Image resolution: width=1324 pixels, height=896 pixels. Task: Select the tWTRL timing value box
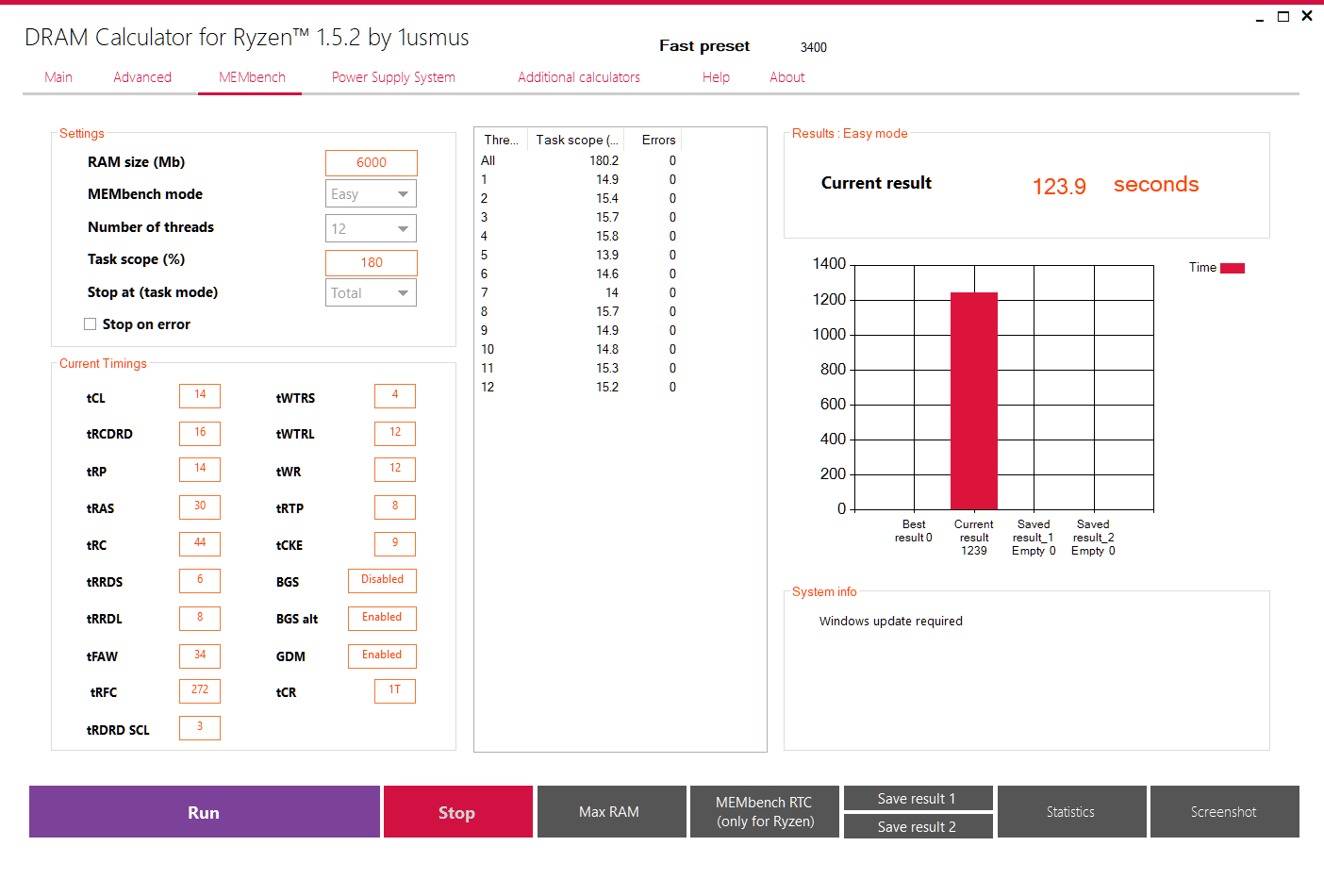pyautogui.click(x=395, y=433)
